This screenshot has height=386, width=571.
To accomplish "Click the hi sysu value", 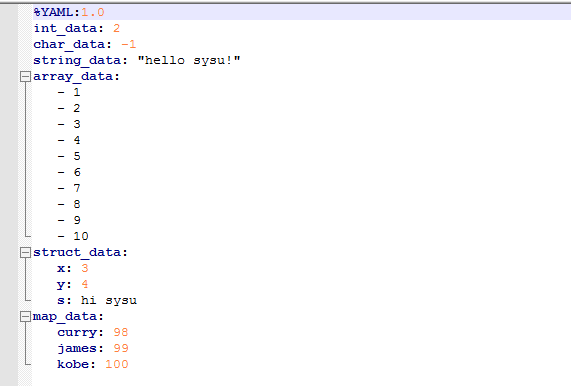I will (x=109, y=301).
